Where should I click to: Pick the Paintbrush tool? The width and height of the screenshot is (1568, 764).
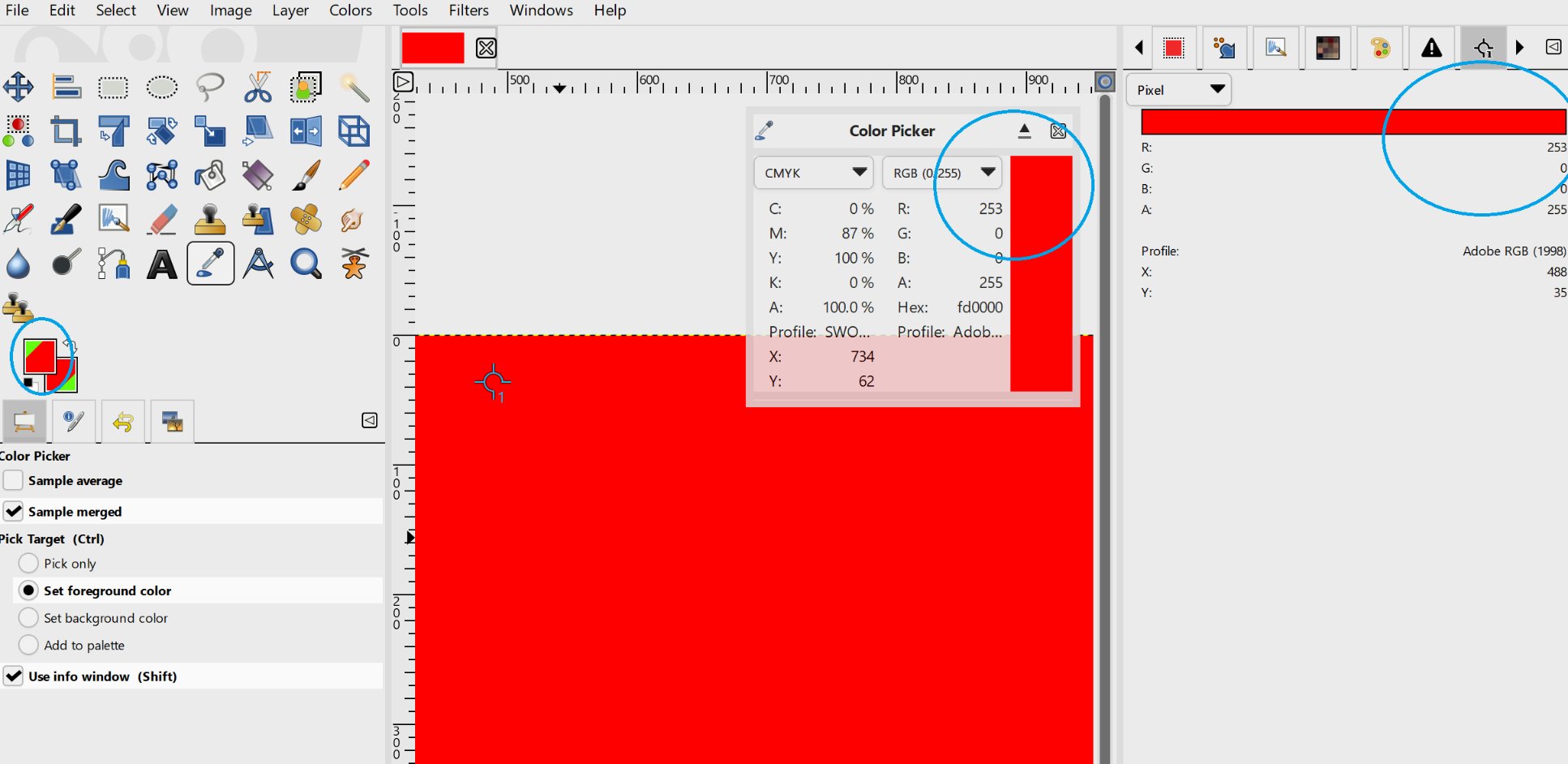pos(306,174)
